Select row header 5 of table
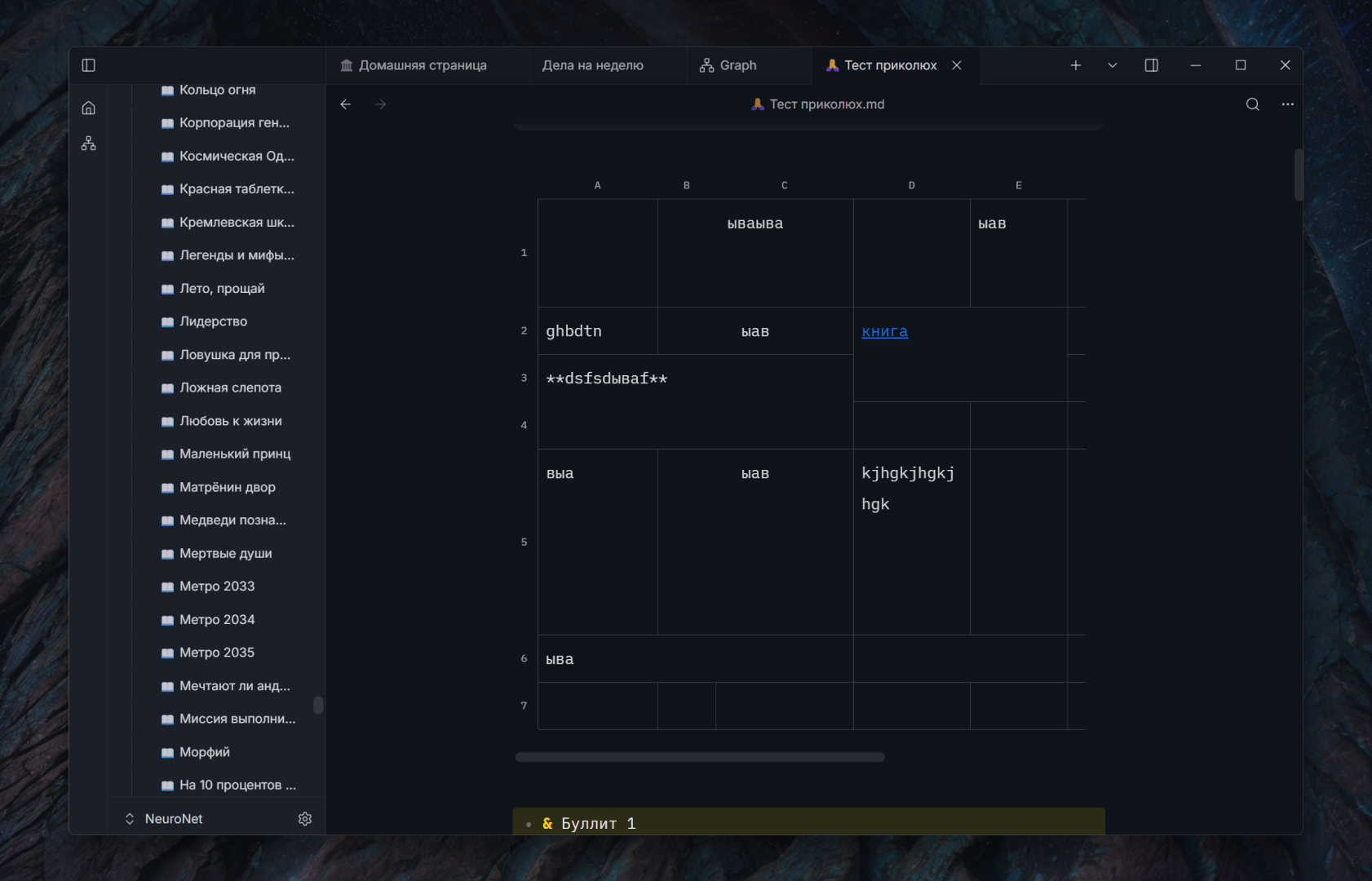 [x=524, y=542]
